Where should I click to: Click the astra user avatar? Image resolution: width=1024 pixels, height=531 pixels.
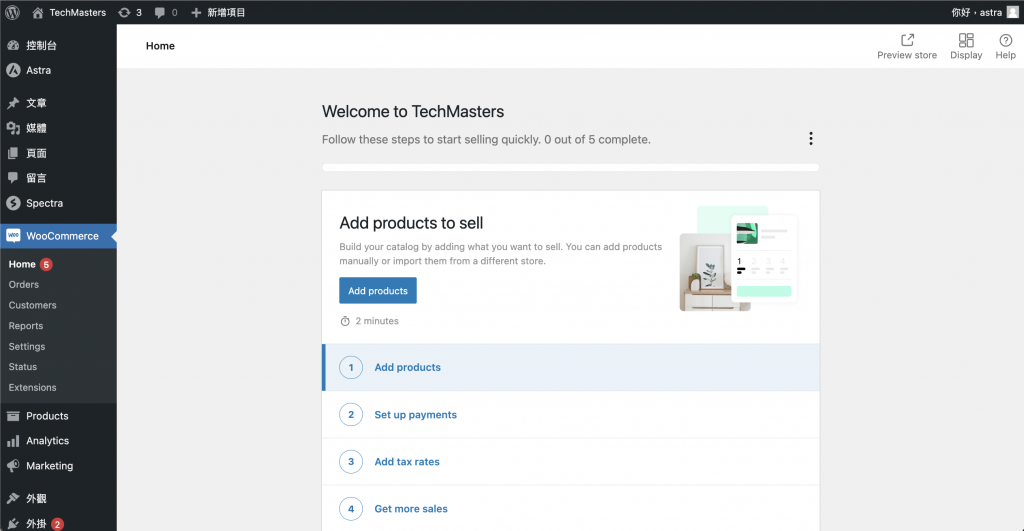pyautogui.click(x=1012, y=12)
